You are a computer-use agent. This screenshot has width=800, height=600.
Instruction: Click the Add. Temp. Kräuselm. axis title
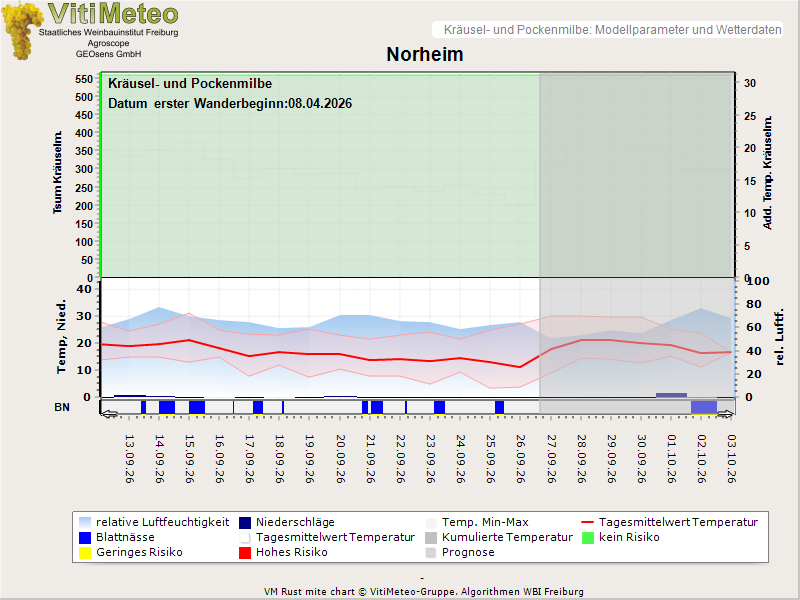[767, 172]
